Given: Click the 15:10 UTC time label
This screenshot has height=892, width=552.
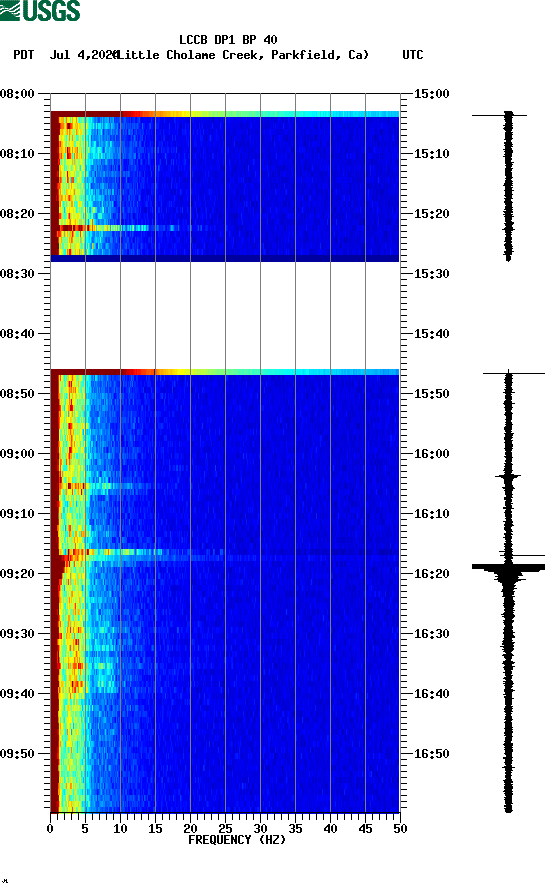Looking at the screenshot, I should [x=431, y=154].
